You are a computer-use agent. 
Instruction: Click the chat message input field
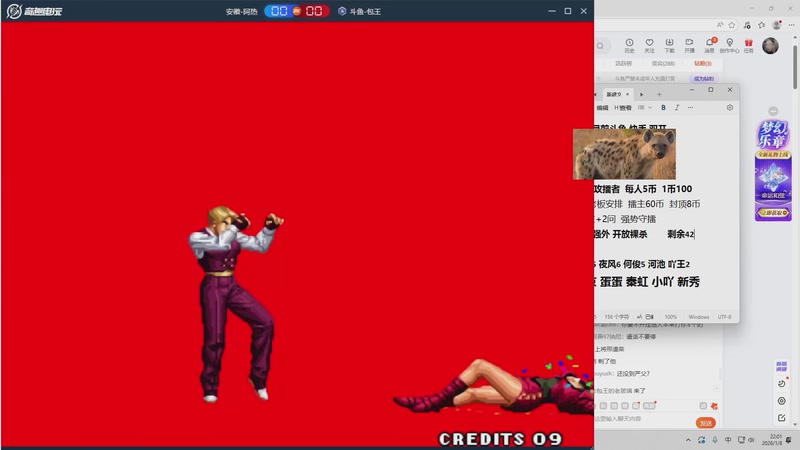pyautogui.click(x=643, y=419)
